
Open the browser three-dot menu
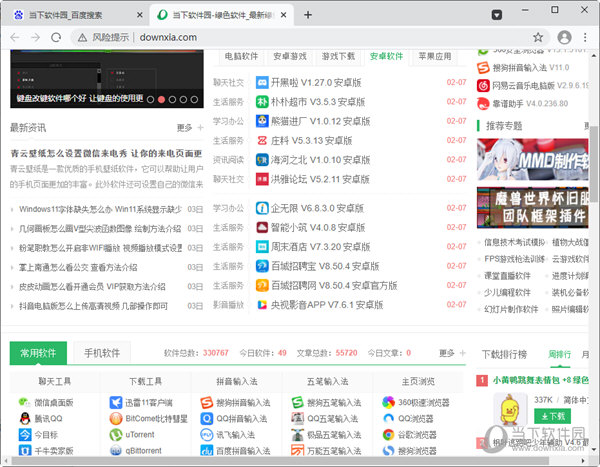tap(585, 38)
